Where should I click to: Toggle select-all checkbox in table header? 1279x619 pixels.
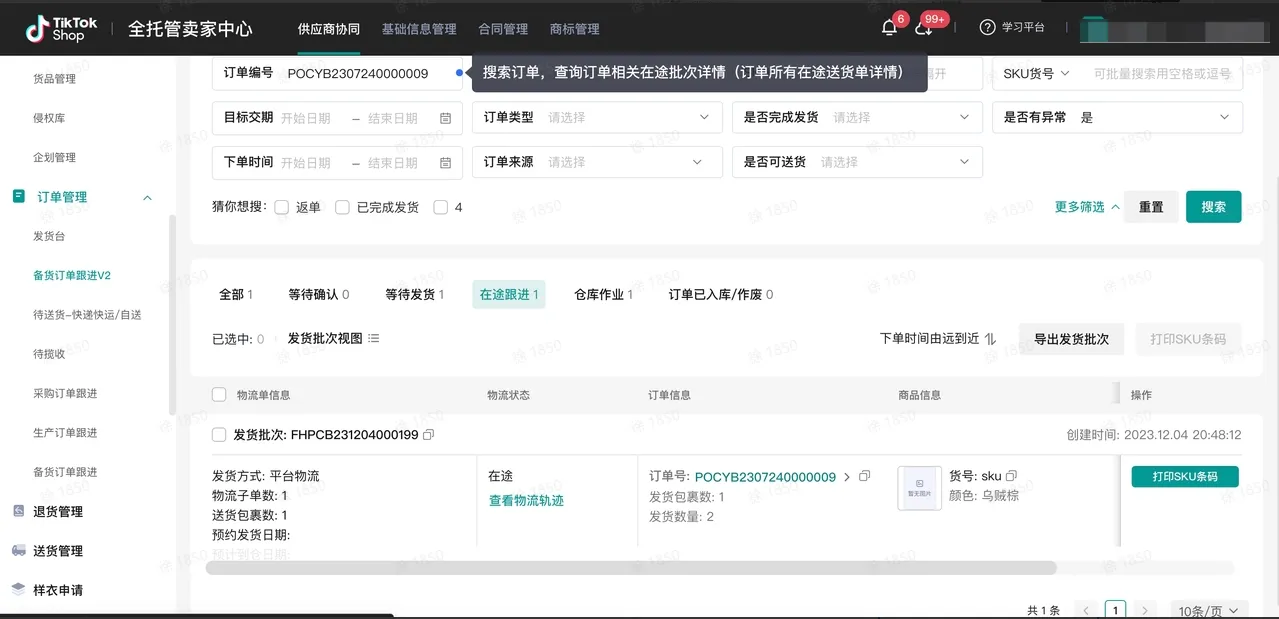219,395
